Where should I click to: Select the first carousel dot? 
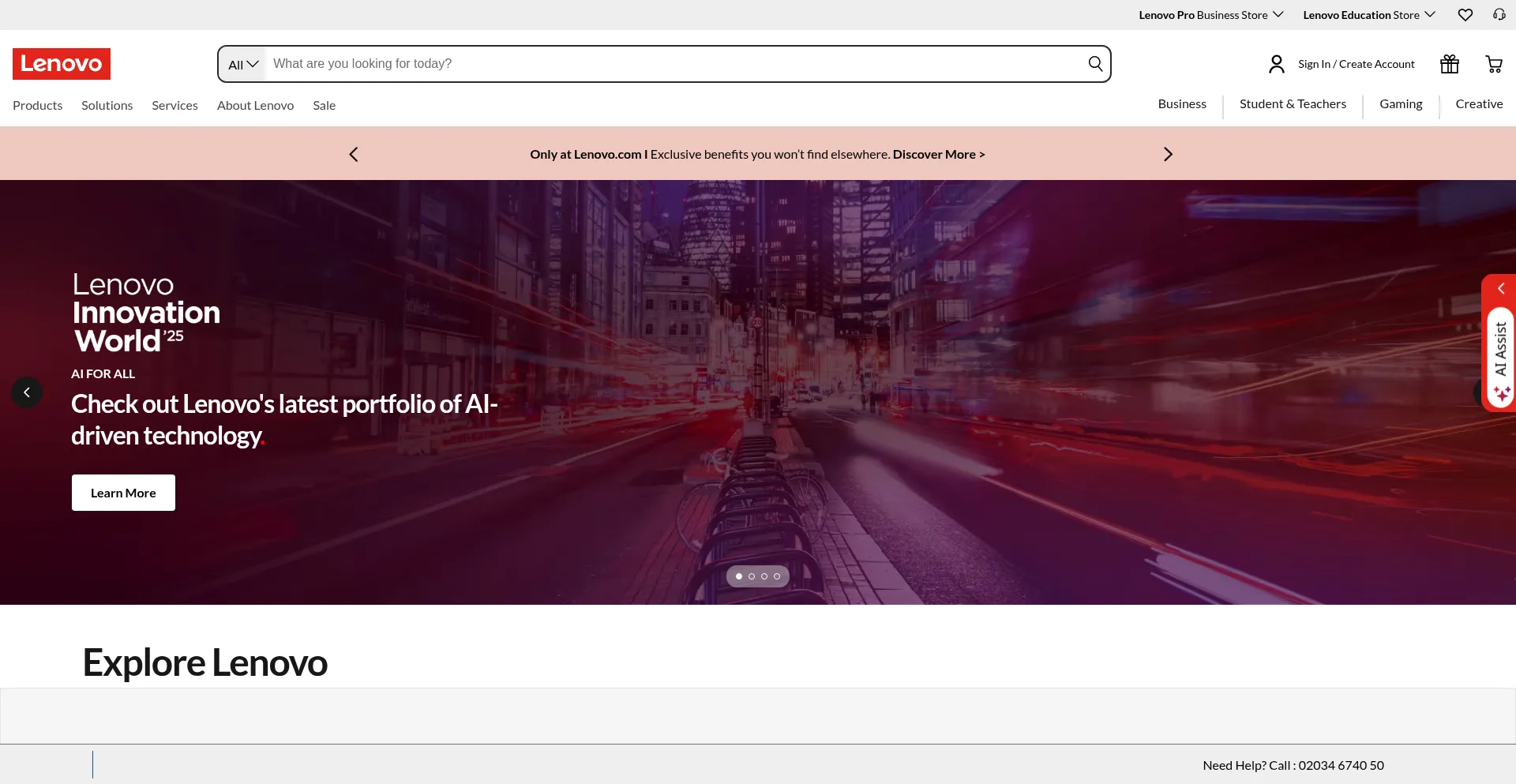(739, 576)
